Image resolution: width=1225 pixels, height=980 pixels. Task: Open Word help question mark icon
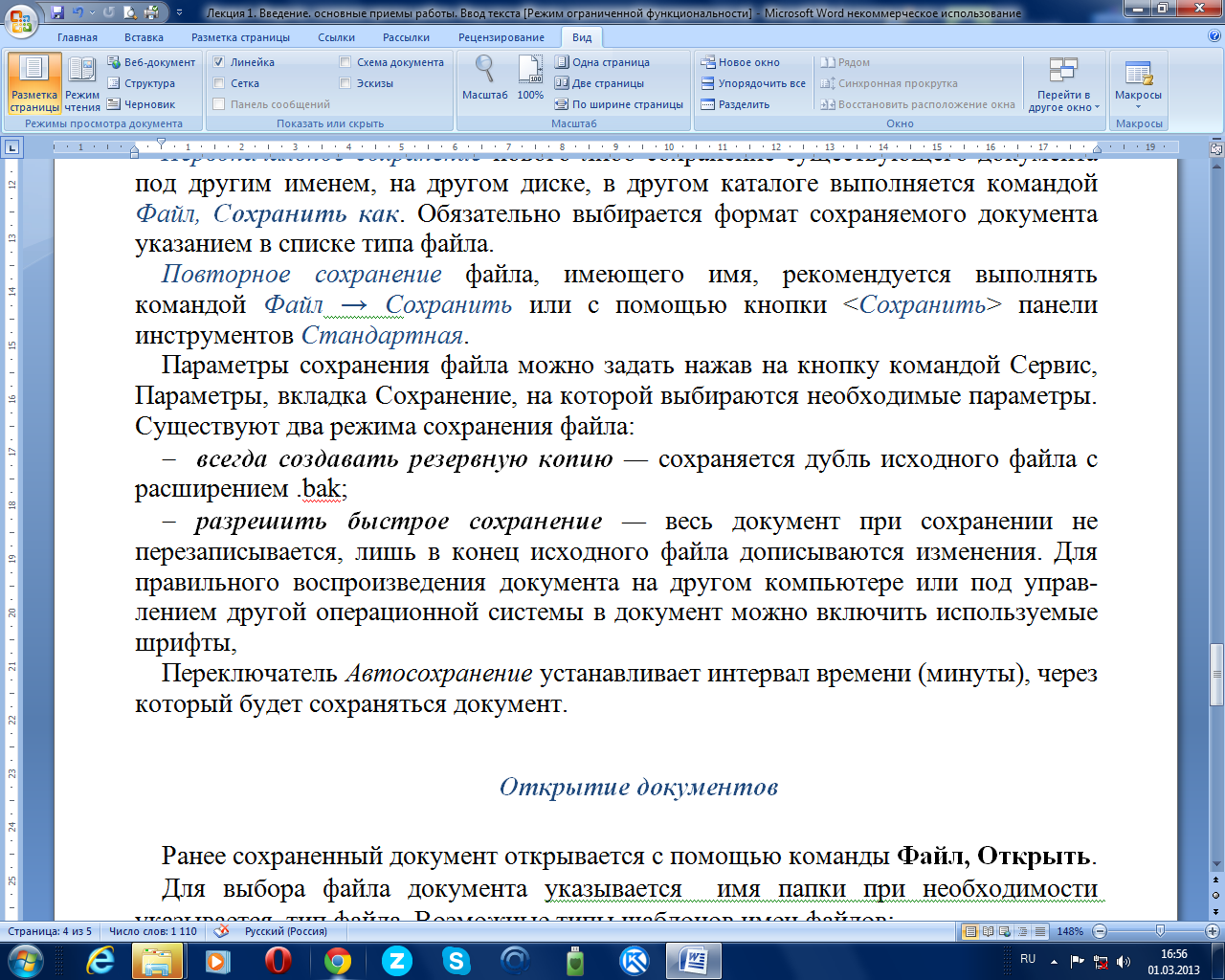pos(1214,36)
